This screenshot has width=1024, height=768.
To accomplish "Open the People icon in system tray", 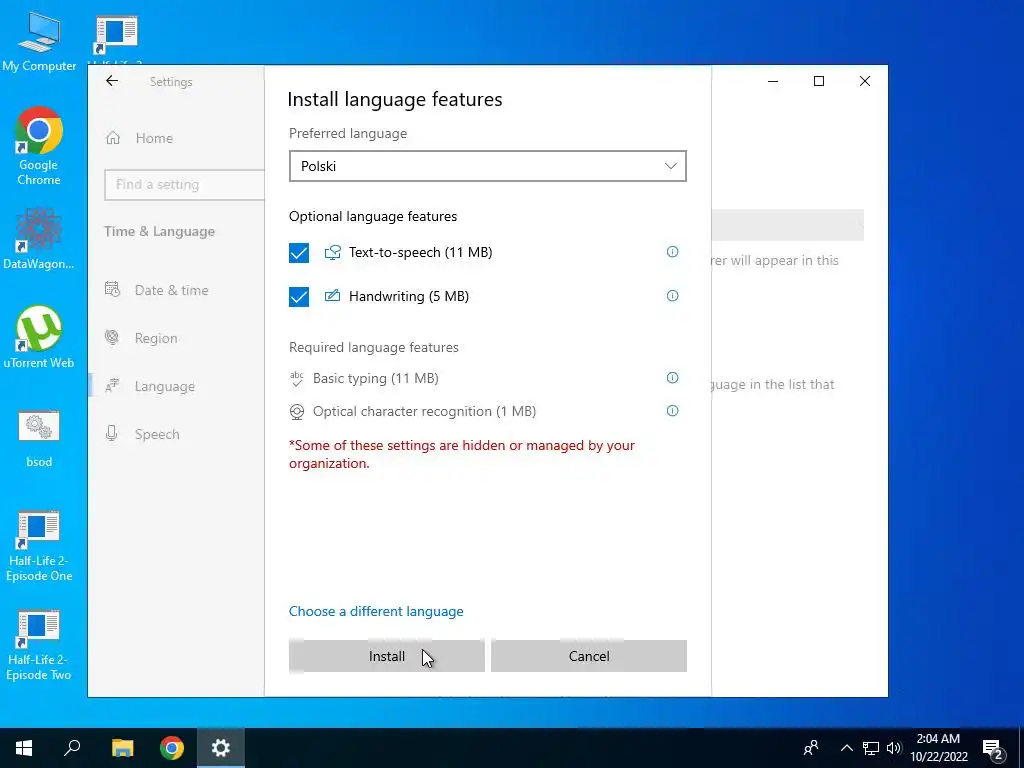I will (x=811, y=748).
